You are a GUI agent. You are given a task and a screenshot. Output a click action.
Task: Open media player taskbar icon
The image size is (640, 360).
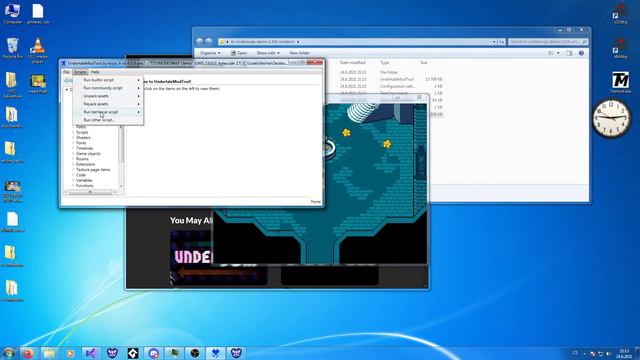click(70, 353)
